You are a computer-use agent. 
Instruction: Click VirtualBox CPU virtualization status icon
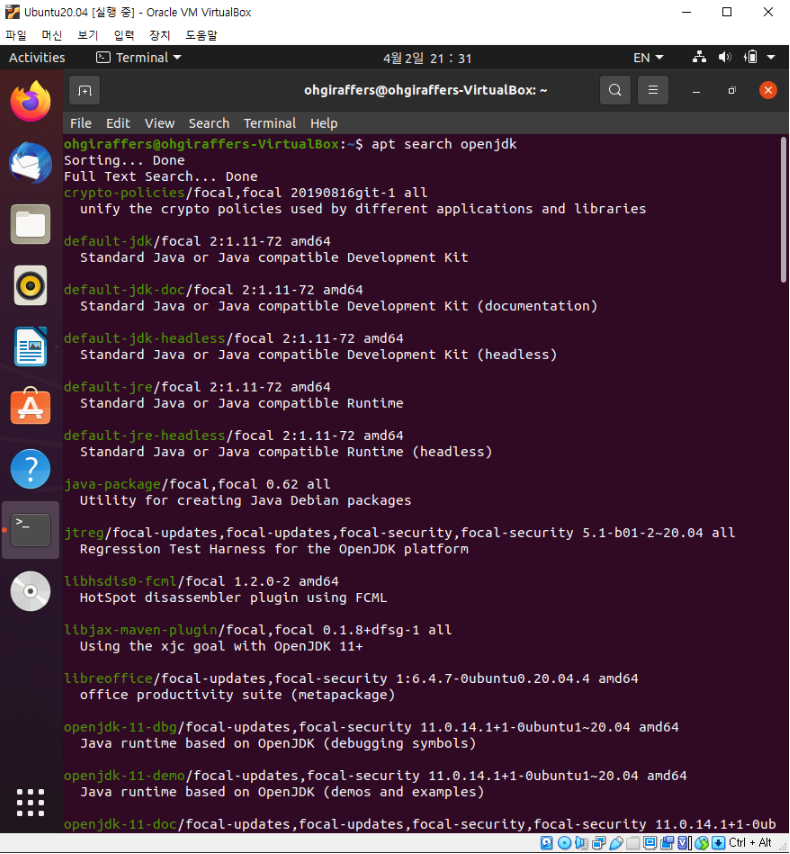(684, 843)
